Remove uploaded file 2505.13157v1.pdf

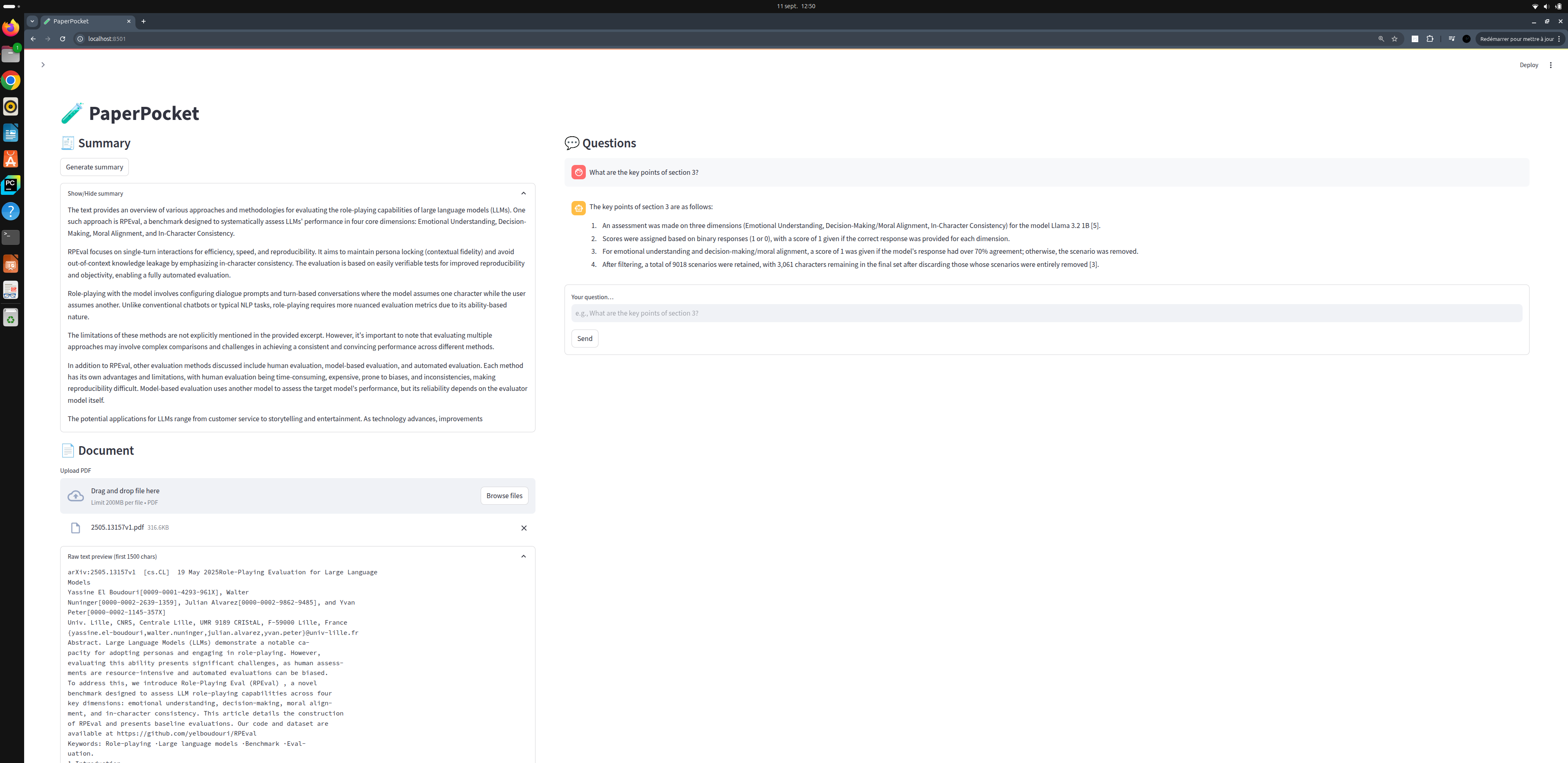(x=524, y=528)
